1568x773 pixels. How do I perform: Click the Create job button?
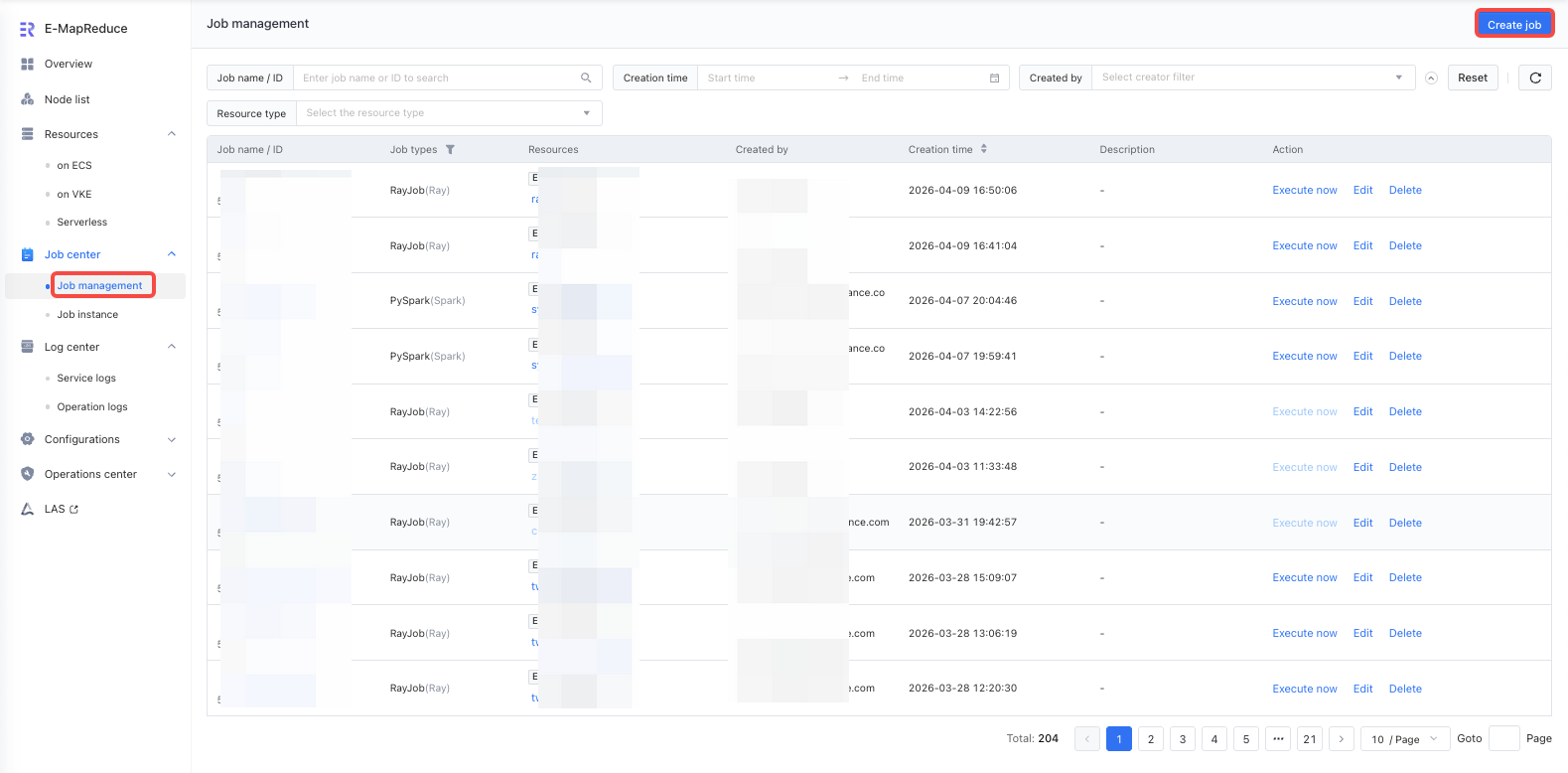[1514, 25]
